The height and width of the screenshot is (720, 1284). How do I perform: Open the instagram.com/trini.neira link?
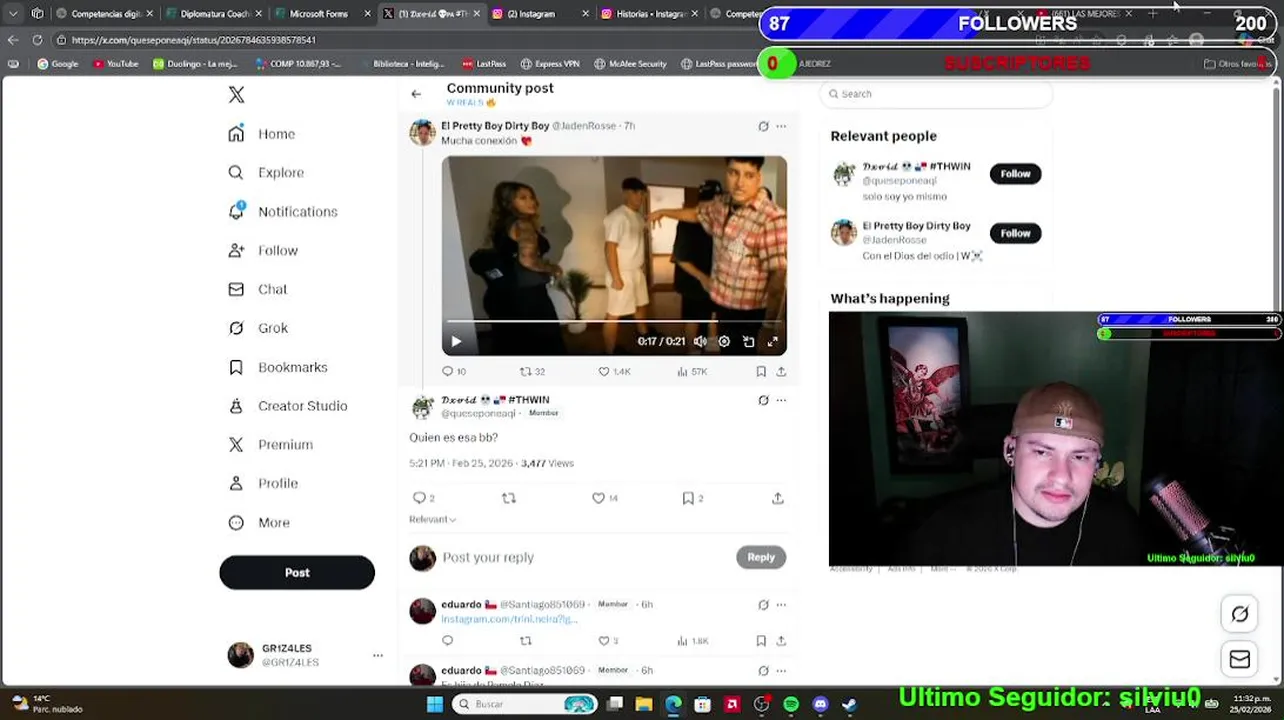pos(509,619)
